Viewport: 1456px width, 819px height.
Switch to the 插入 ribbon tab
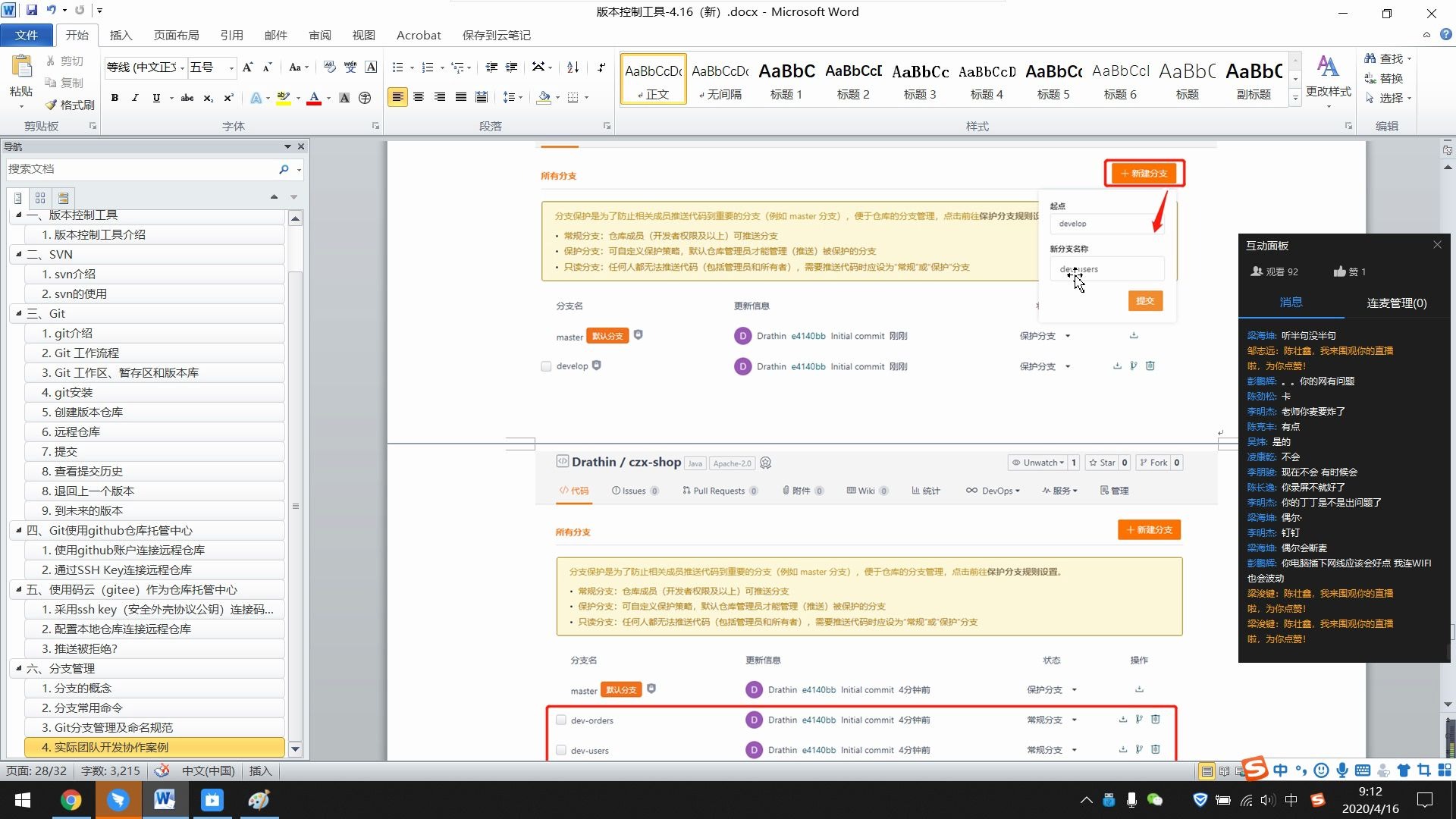coord(121,35)
